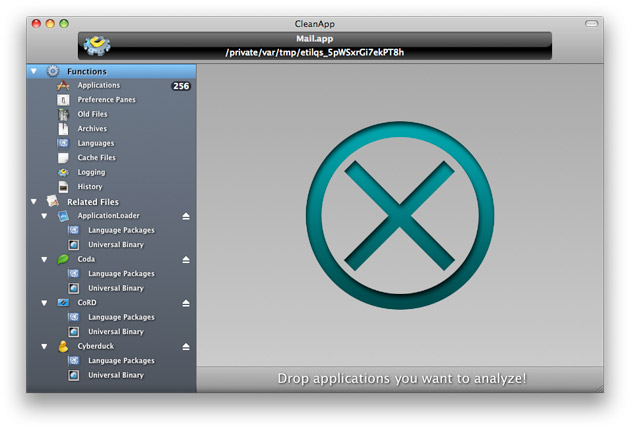
Task: Collapse the Related Files section
Action: (x=34, y=202)
